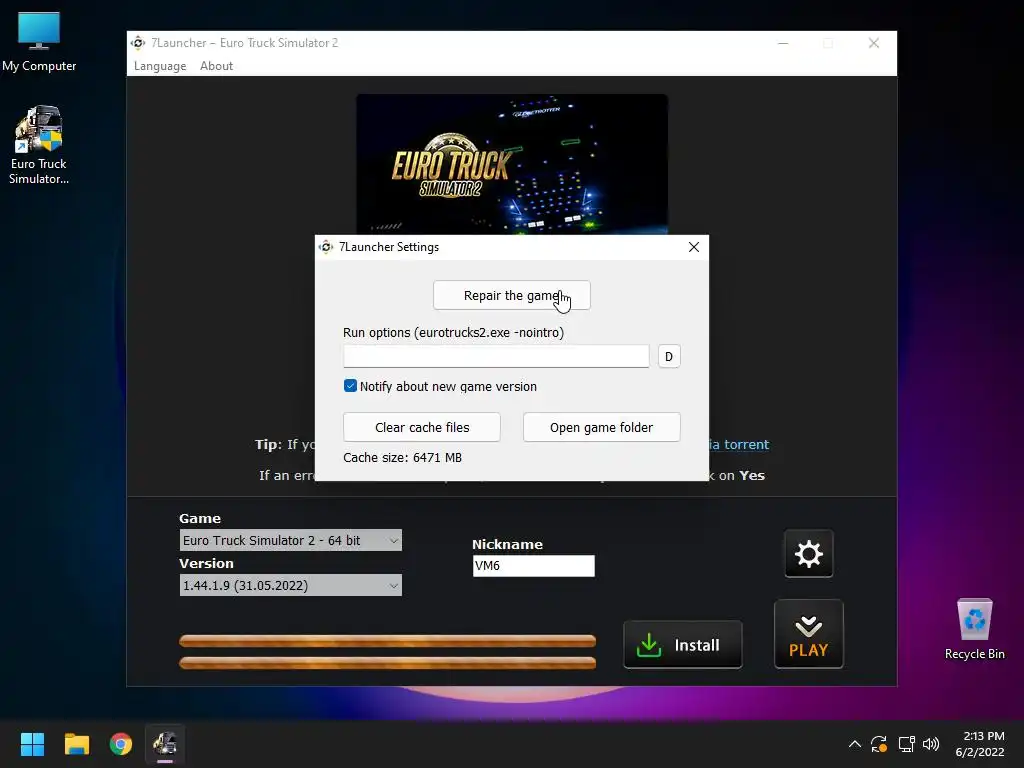Viewport: 1024px width, 768px height.
Task: Open File Explorer from taskbar
Action: [76, 744]
